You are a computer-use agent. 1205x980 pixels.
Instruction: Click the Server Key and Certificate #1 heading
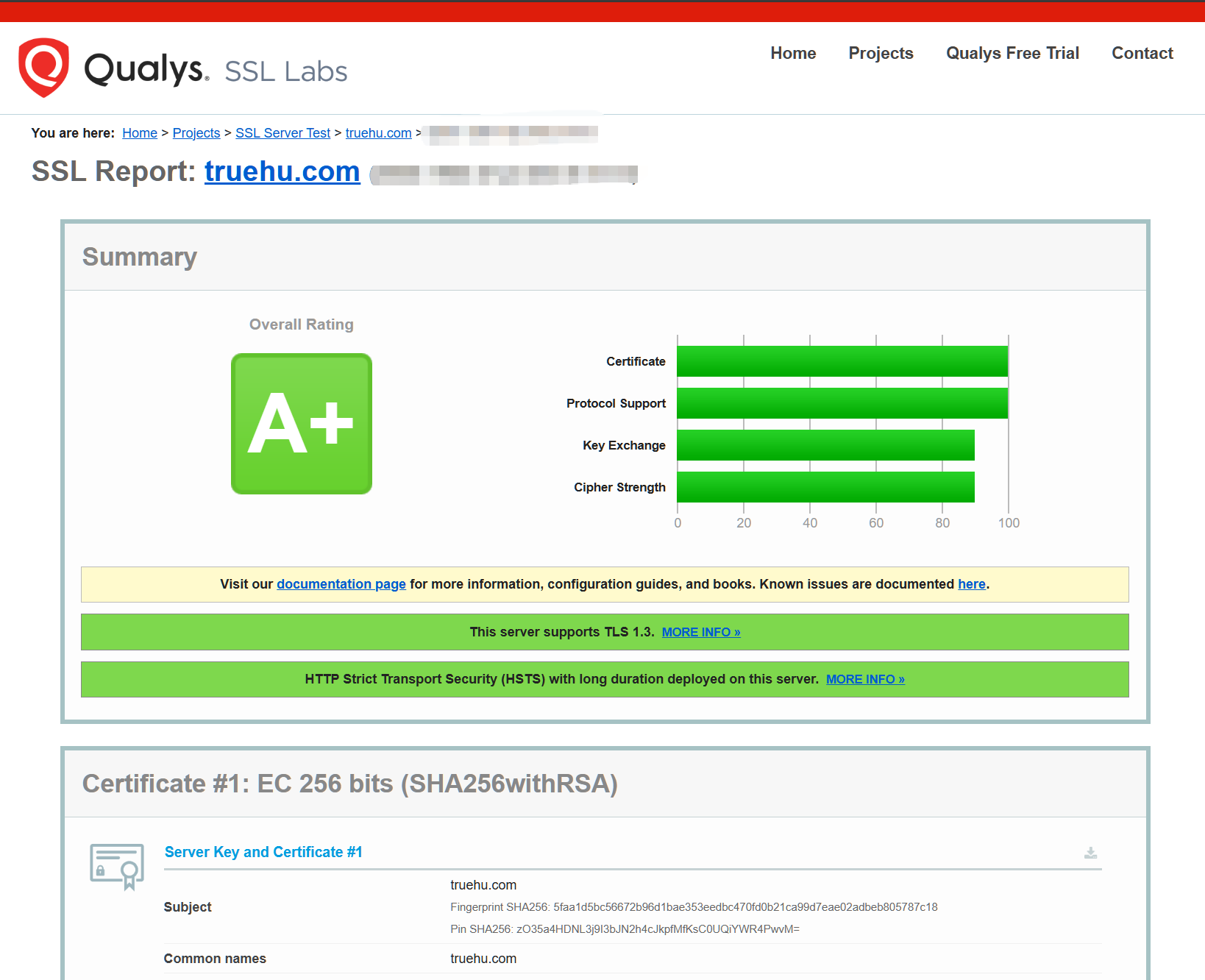coord(263,852)
